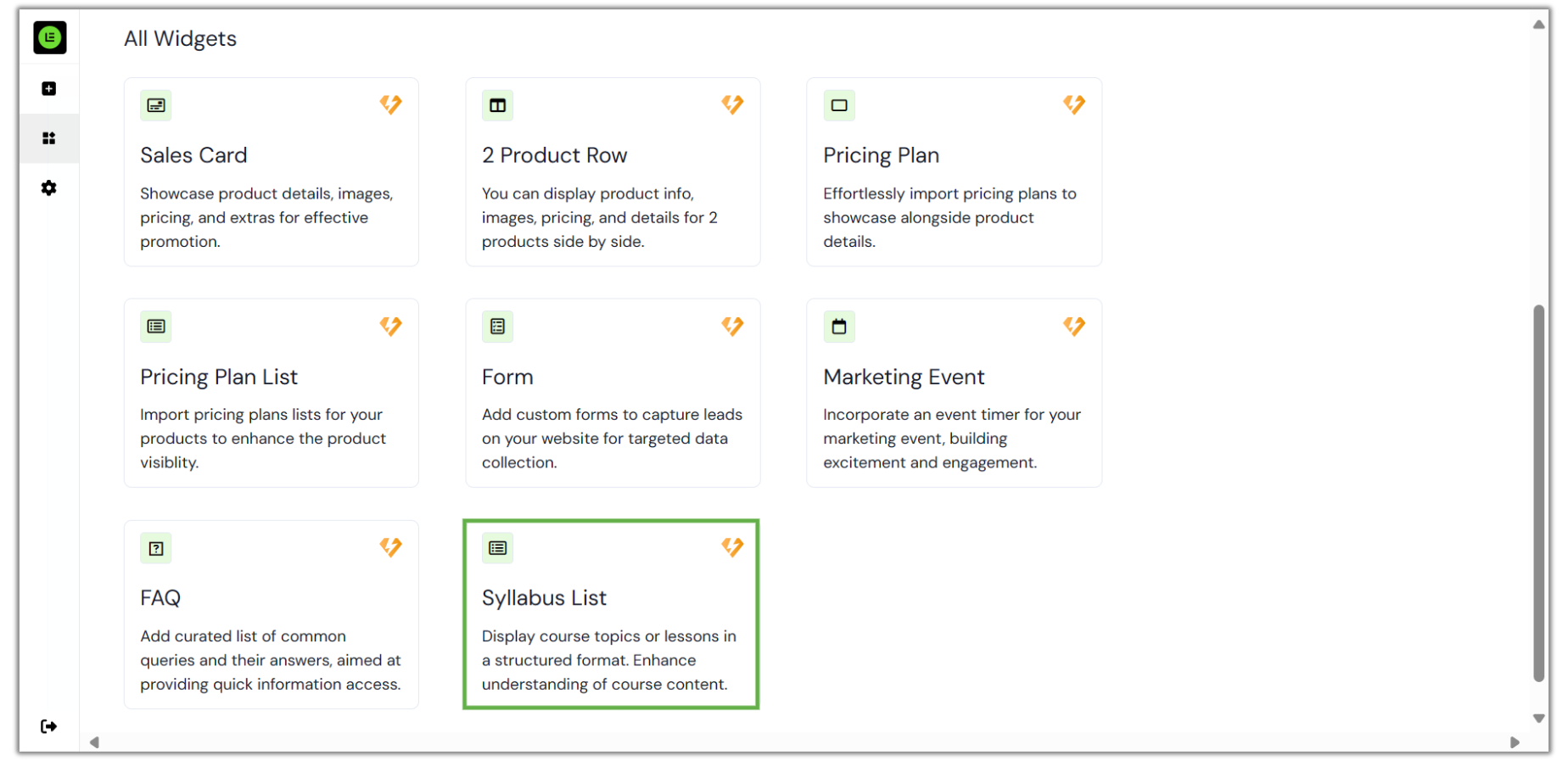The height and width of the screenshot is (761, 1568).
Task: Open the Sales Card widget icon
Action: click(x=155, y=105)
